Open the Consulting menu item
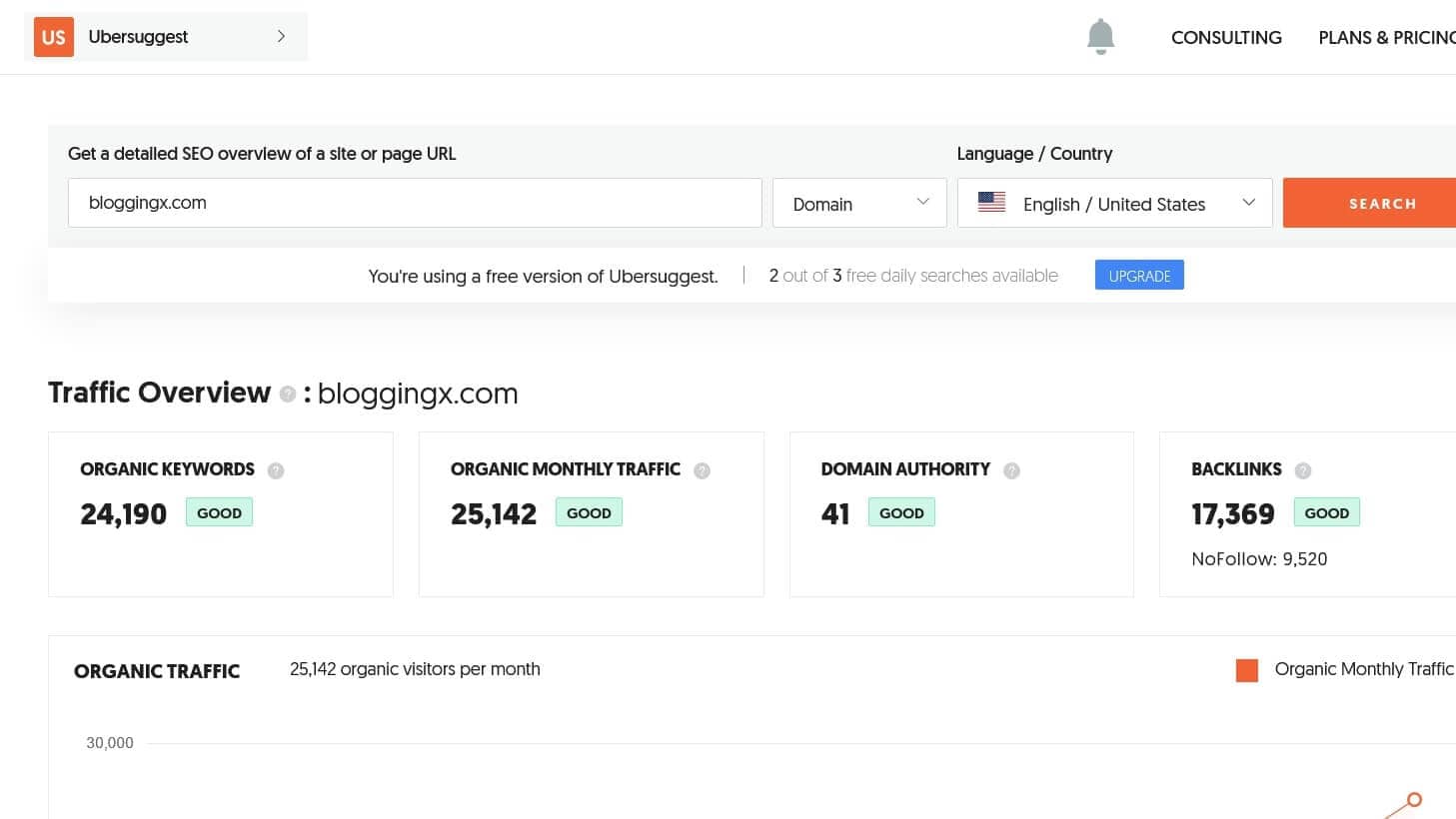Screen dimensions: 1456x819 click(x=1226, y=38)
